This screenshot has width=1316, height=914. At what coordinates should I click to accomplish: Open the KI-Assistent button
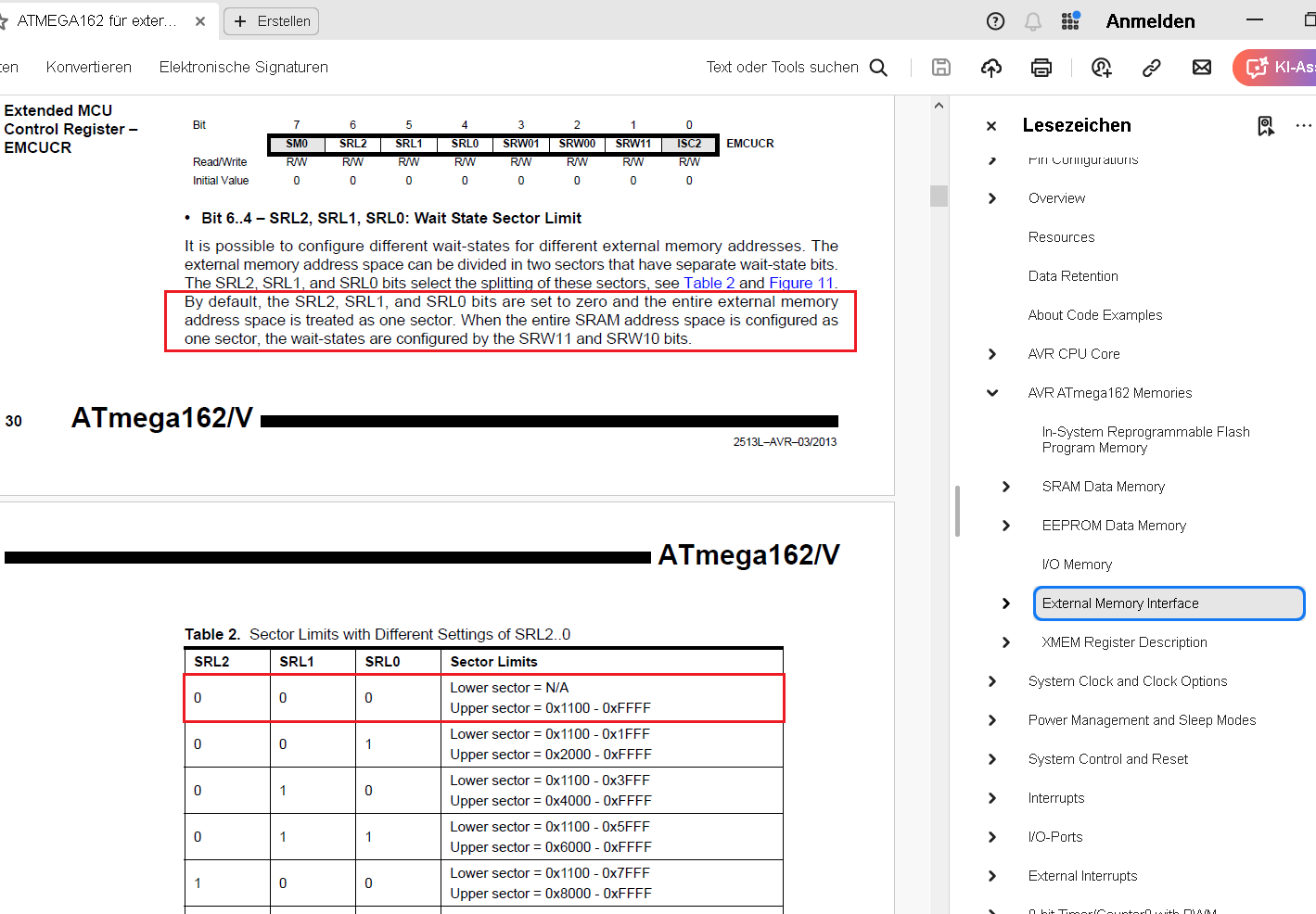[x=1275, y=67]
